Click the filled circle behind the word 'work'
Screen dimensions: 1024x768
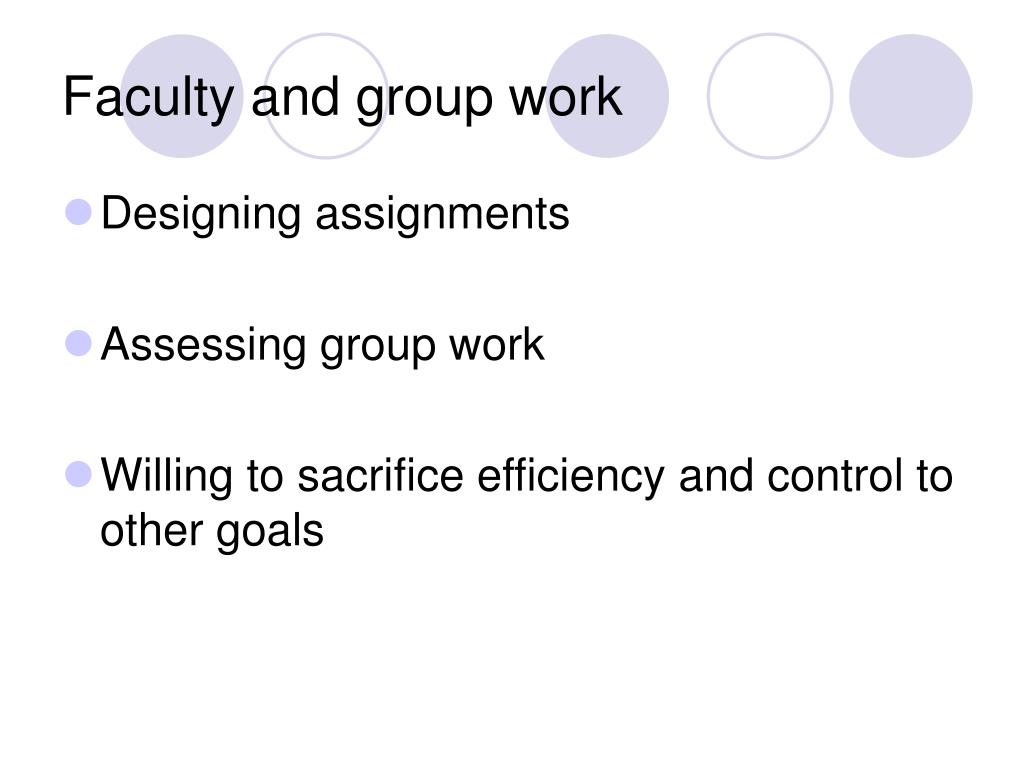tap(607, 96)
